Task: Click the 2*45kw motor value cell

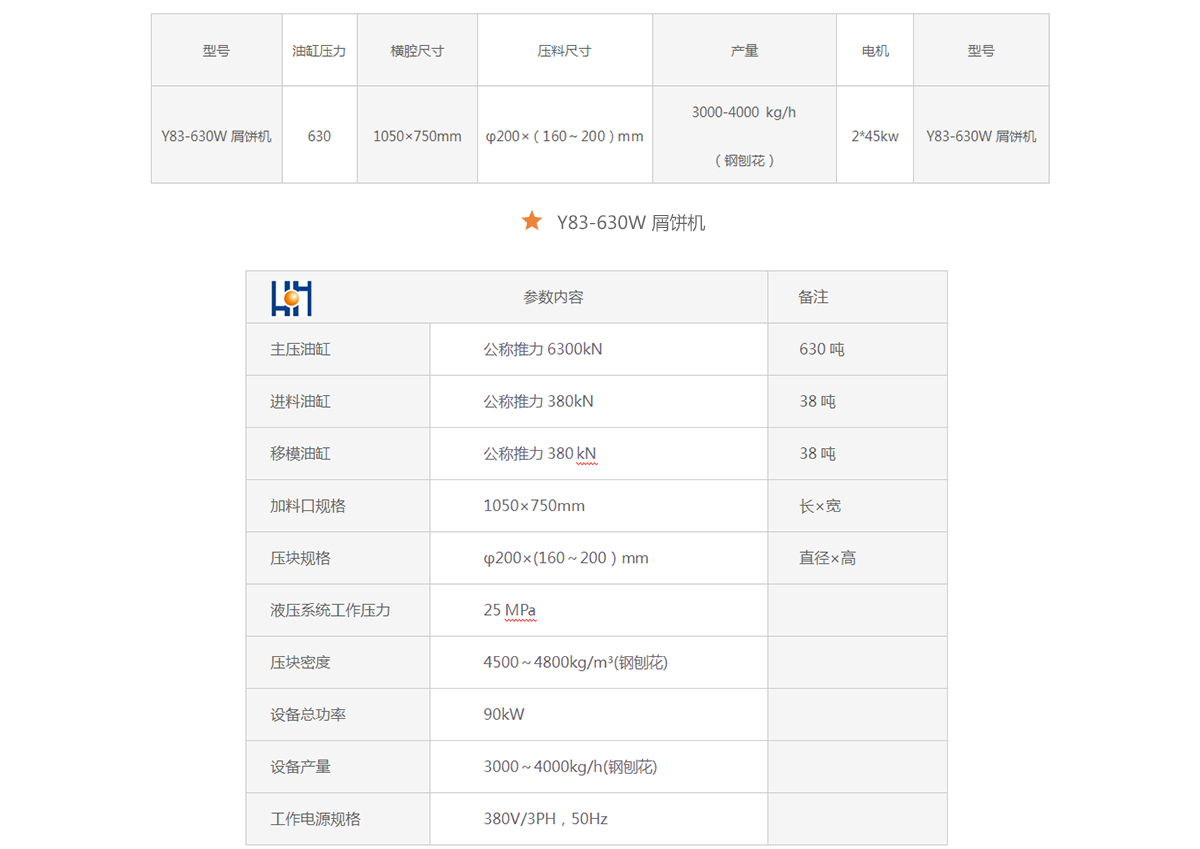Action: coord(875,136)
